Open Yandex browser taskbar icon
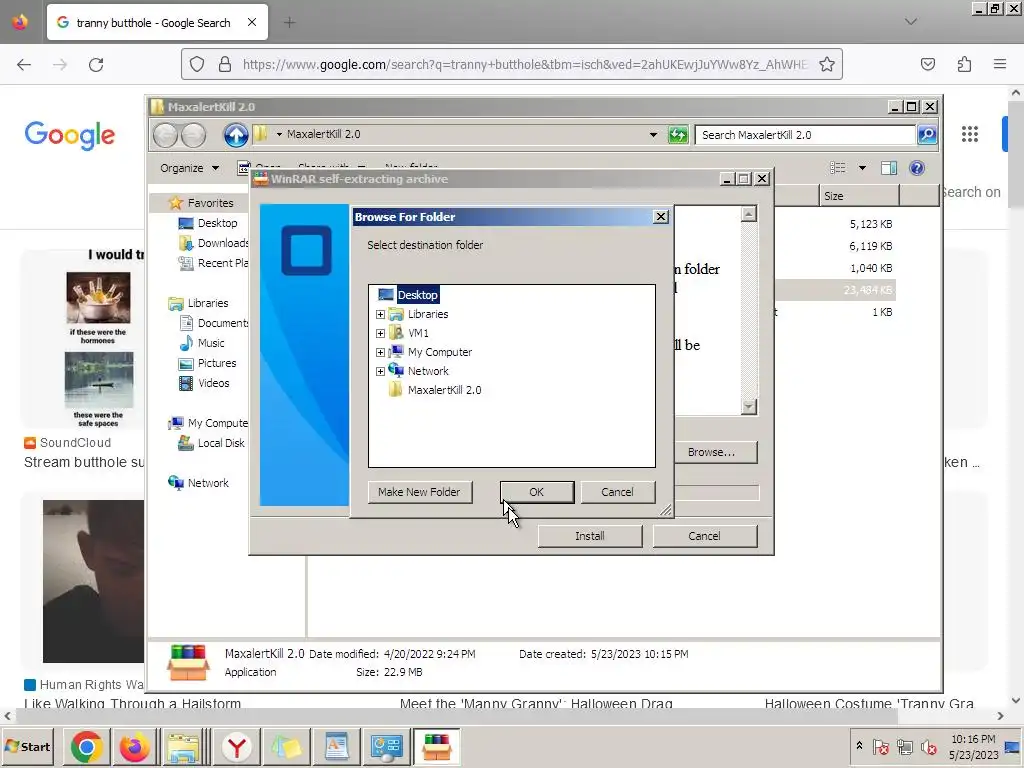 point(236,747)
